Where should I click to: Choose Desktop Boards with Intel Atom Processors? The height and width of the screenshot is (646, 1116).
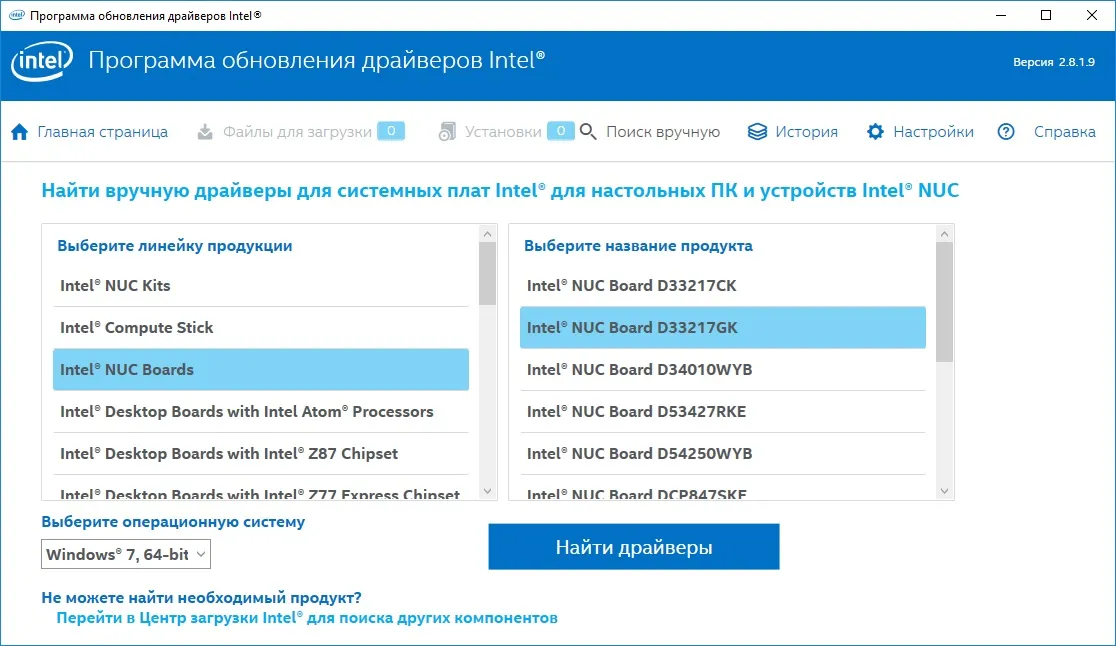260,411
